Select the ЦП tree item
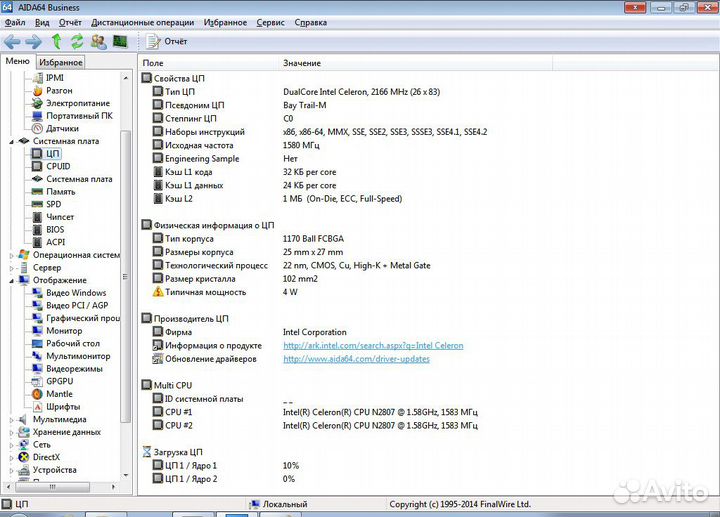The height and width of the screenshot is (517, 720). (52, 154)
